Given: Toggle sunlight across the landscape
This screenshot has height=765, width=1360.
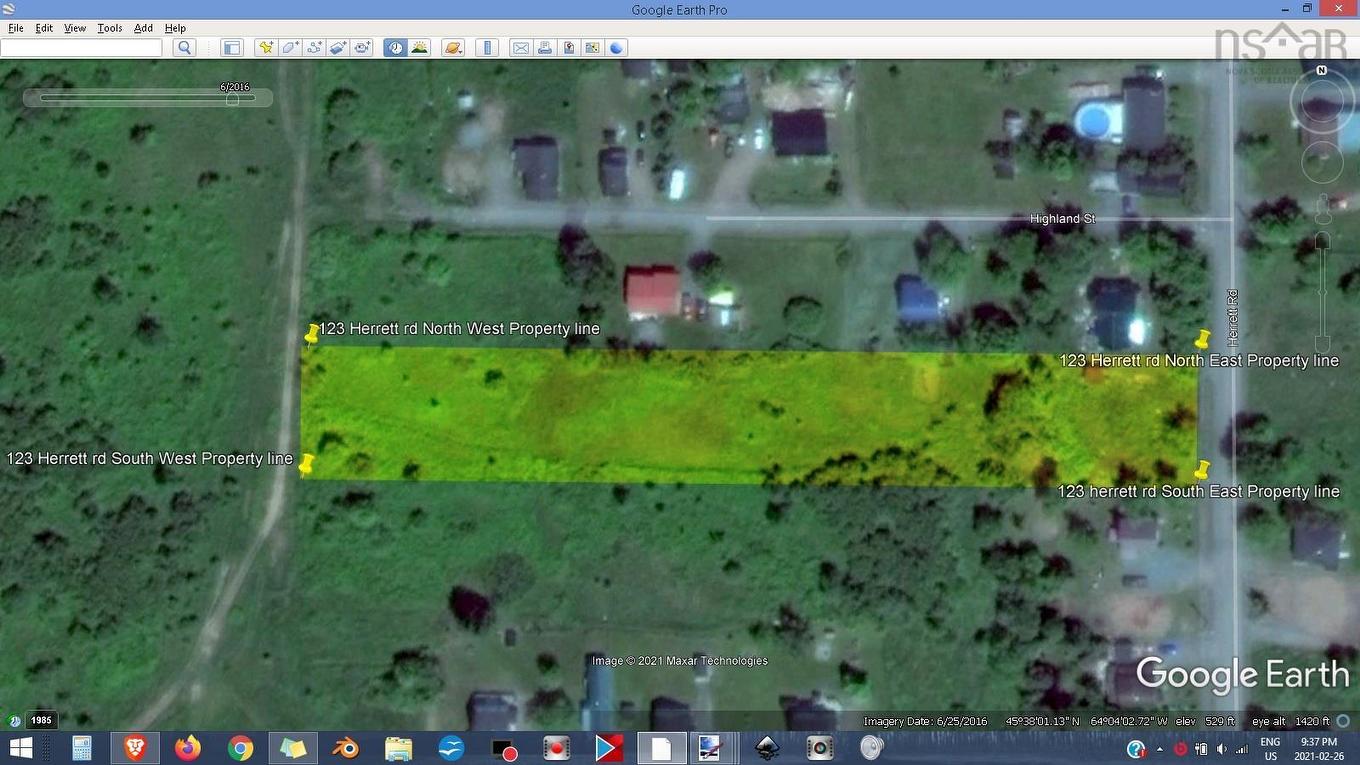Looking at the screenshot, I should click(x=420, y=47).
